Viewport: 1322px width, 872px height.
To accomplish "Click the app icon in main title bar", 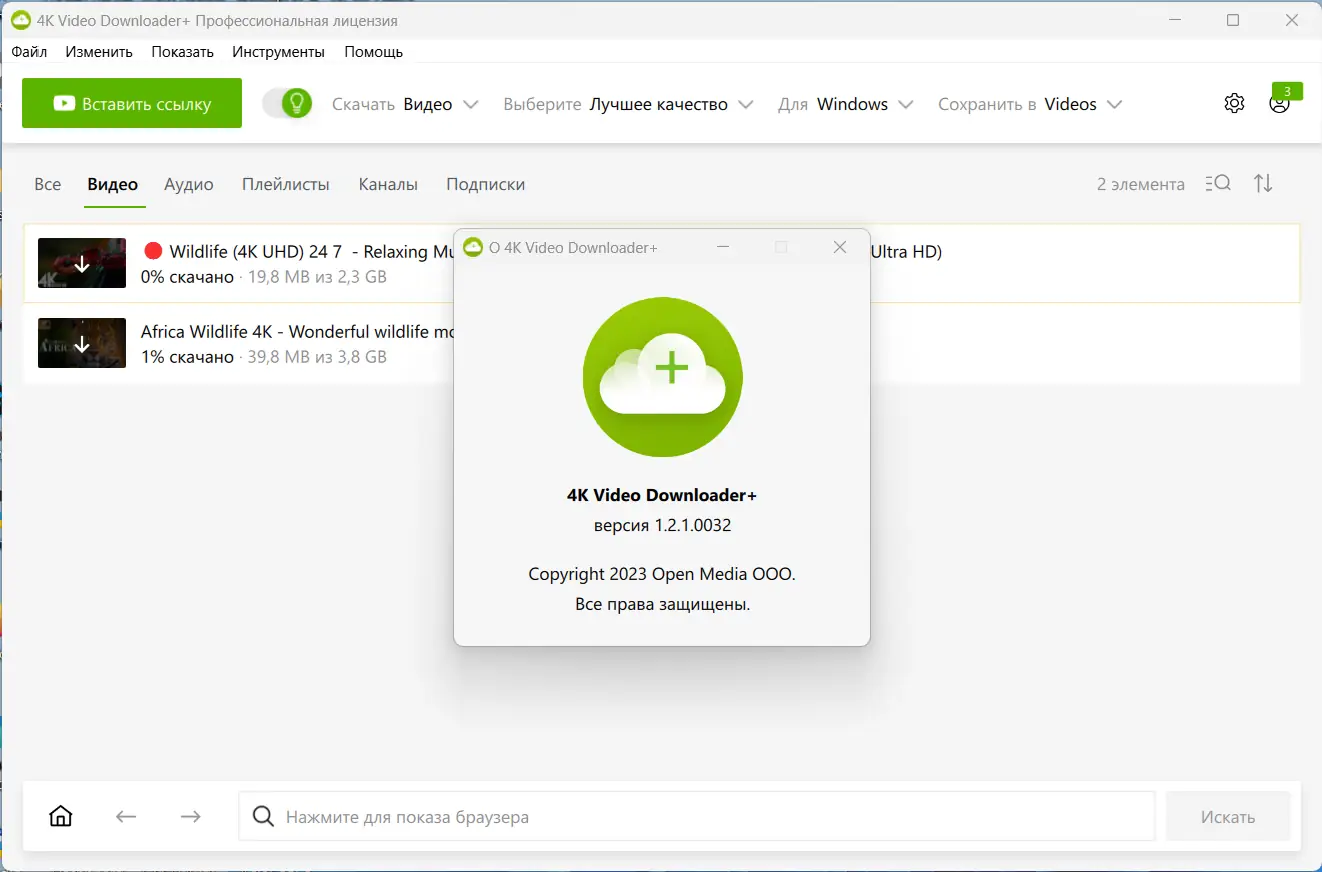I will pos(20,21).
